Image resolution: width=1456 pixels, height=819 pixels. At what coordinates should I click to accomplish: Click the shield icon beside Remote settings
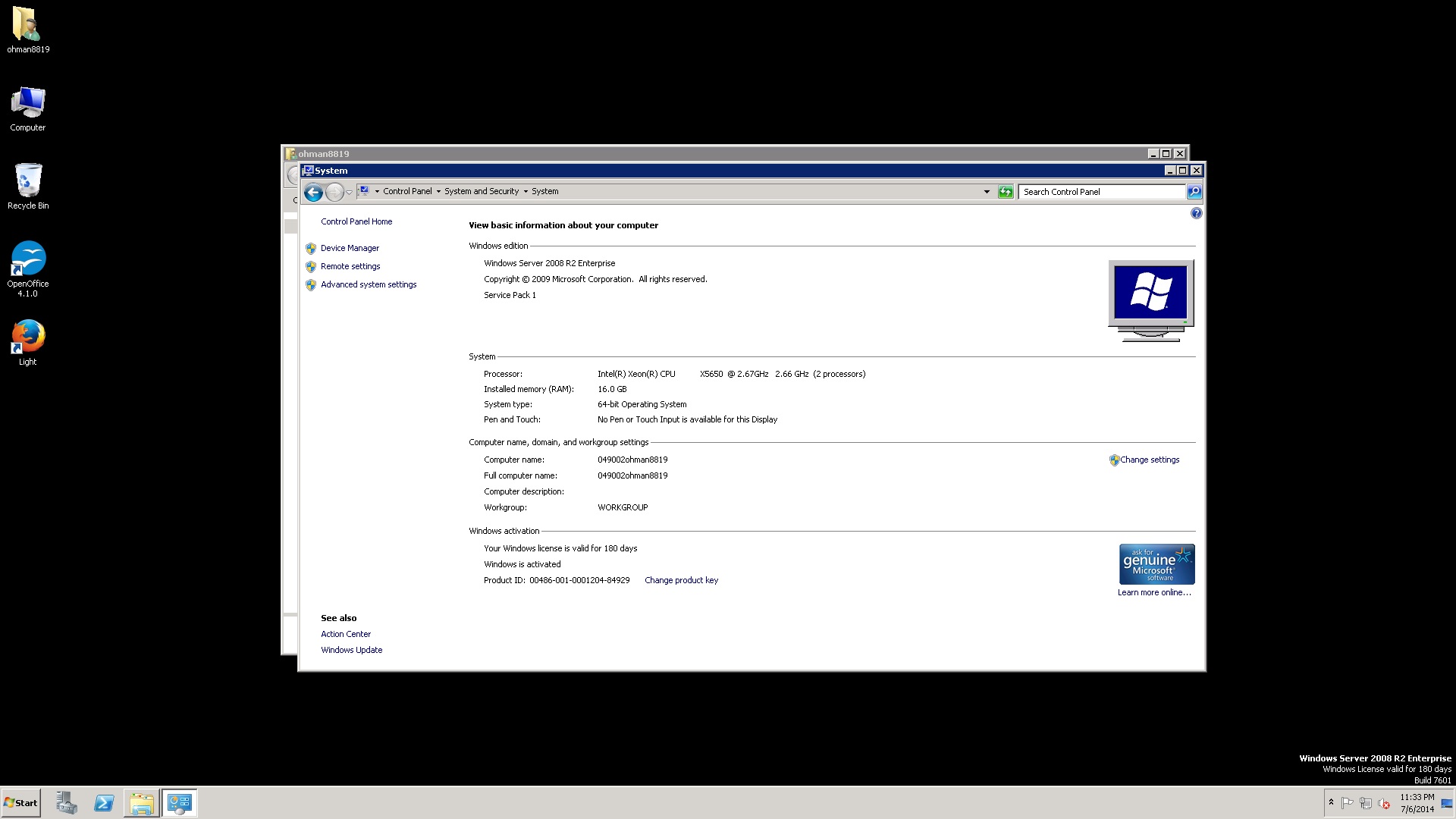point(311,266)
